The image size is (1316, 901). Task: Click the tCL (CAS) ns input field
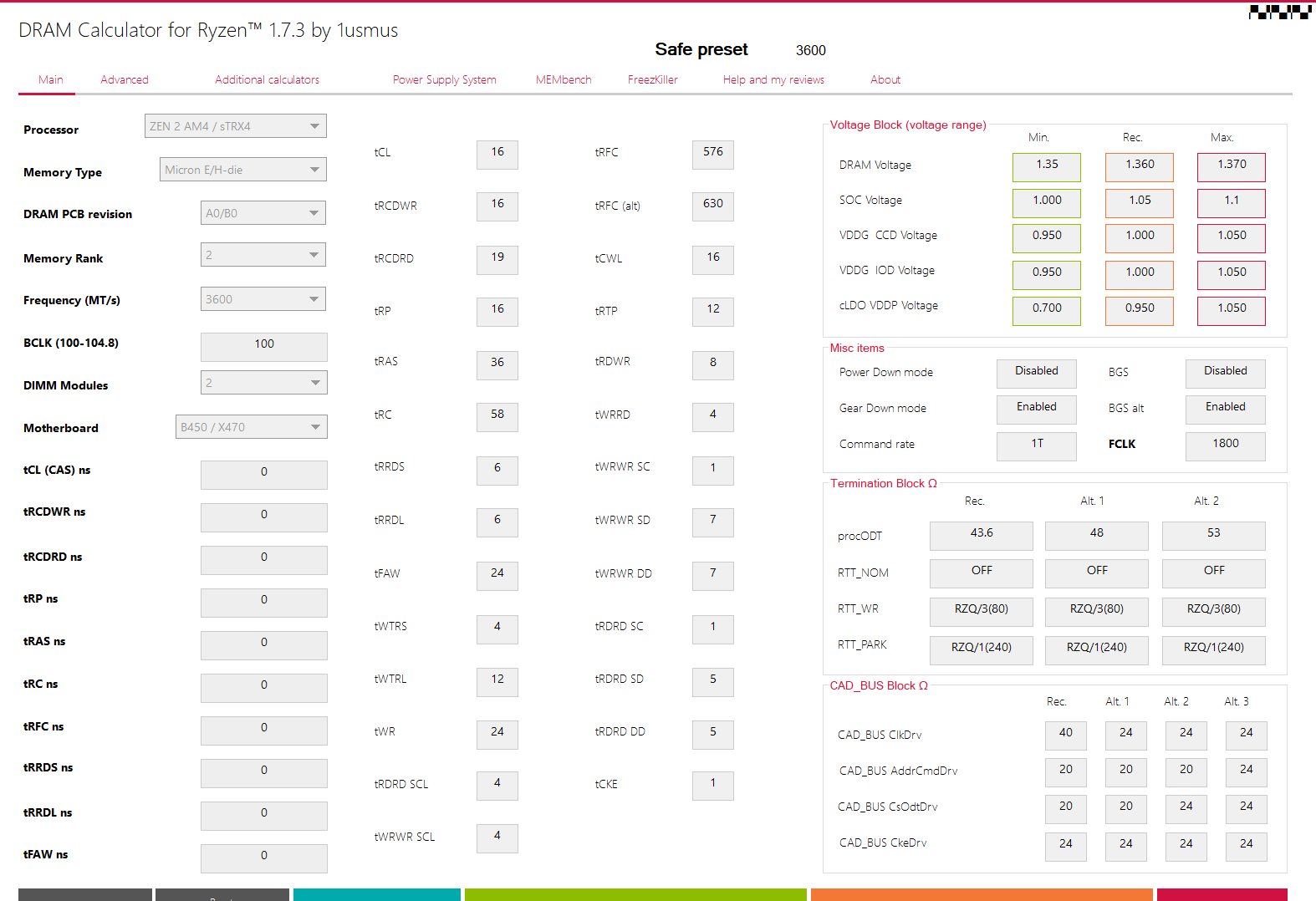click(263, 474)
